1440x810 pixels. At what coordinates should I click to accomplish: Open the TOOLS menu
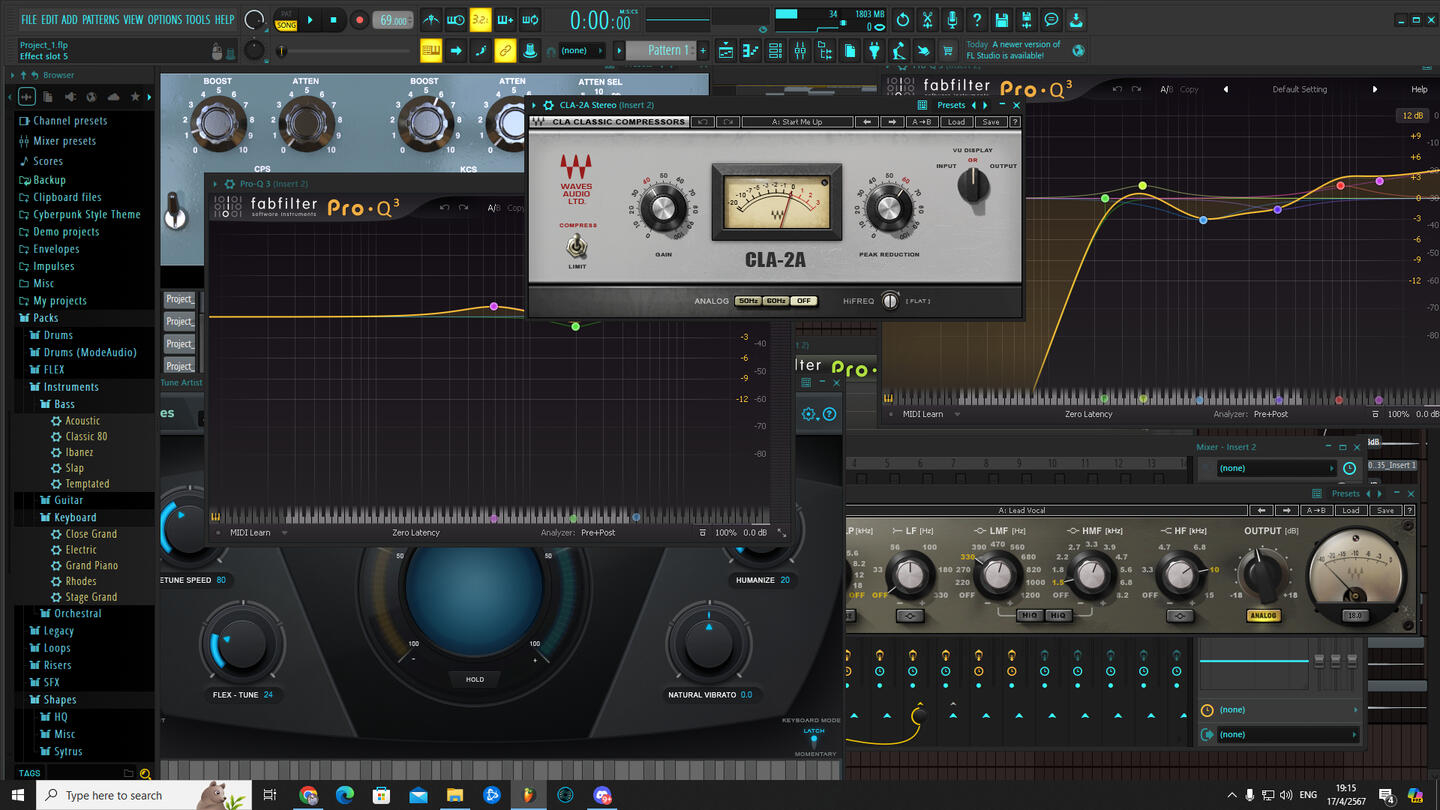click(198, 20)
